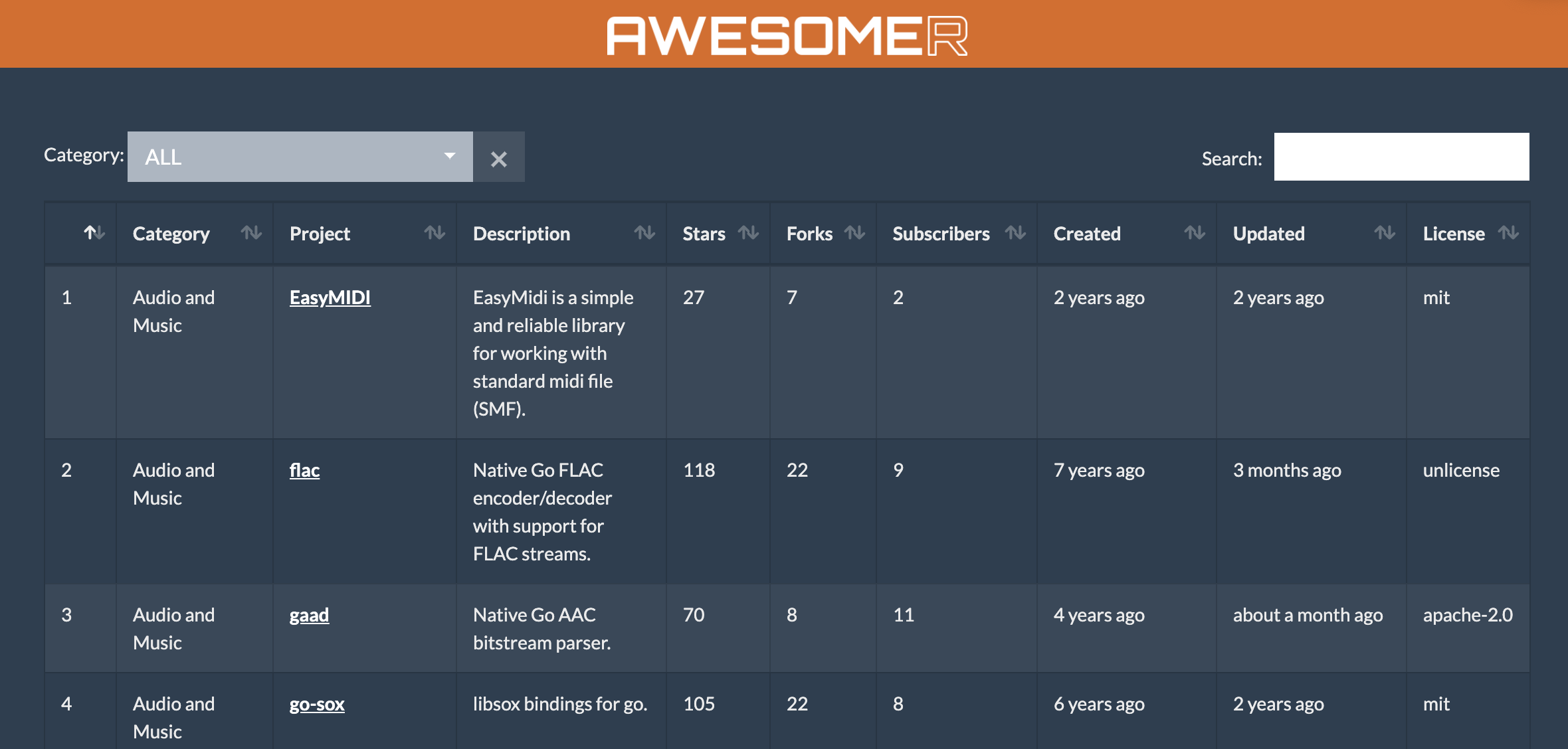Sort table by Category column arrows

coord(251,233)
